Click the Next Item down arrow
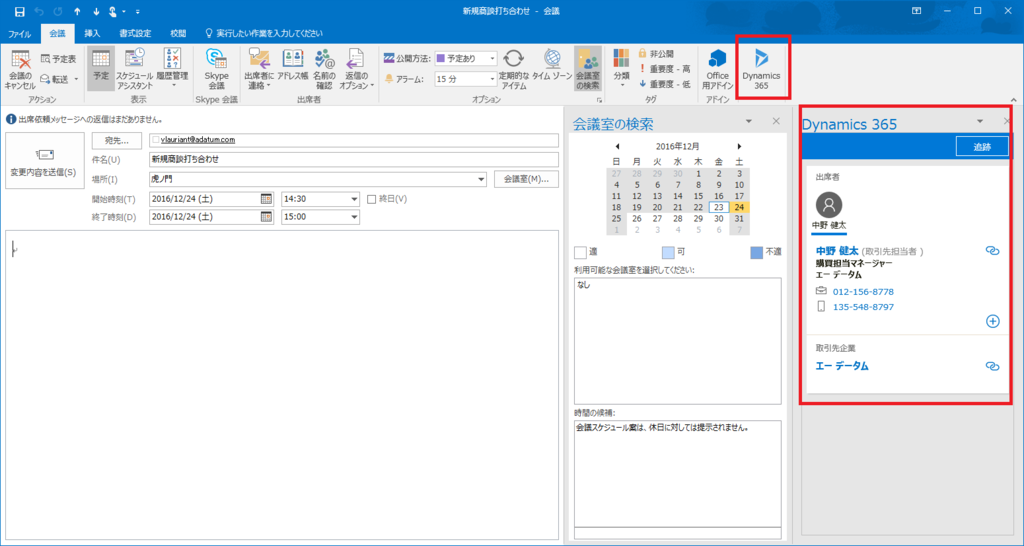 click(97, 11)
